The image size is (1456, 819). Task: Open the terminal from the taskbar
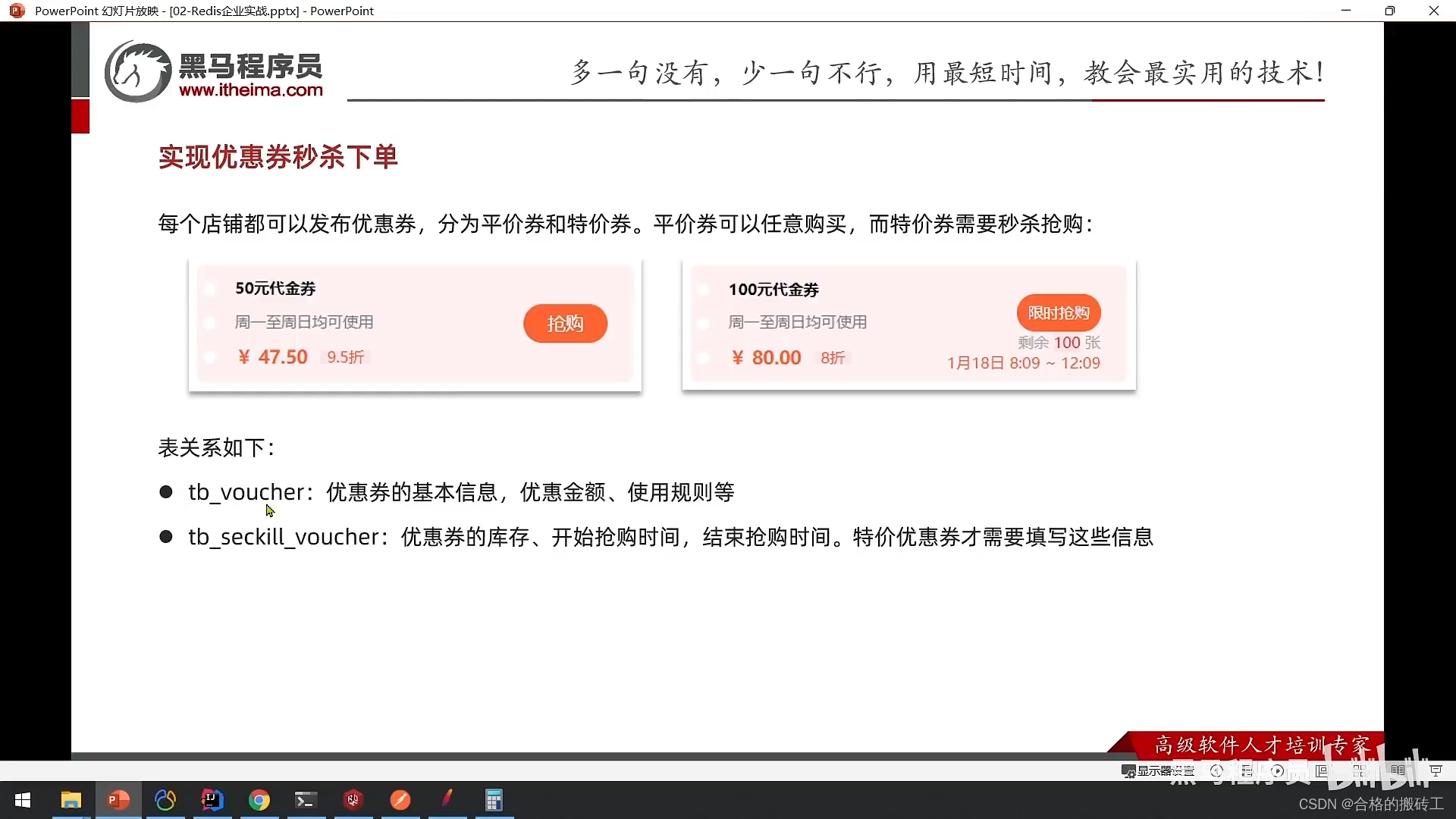(x=306, y=800)
